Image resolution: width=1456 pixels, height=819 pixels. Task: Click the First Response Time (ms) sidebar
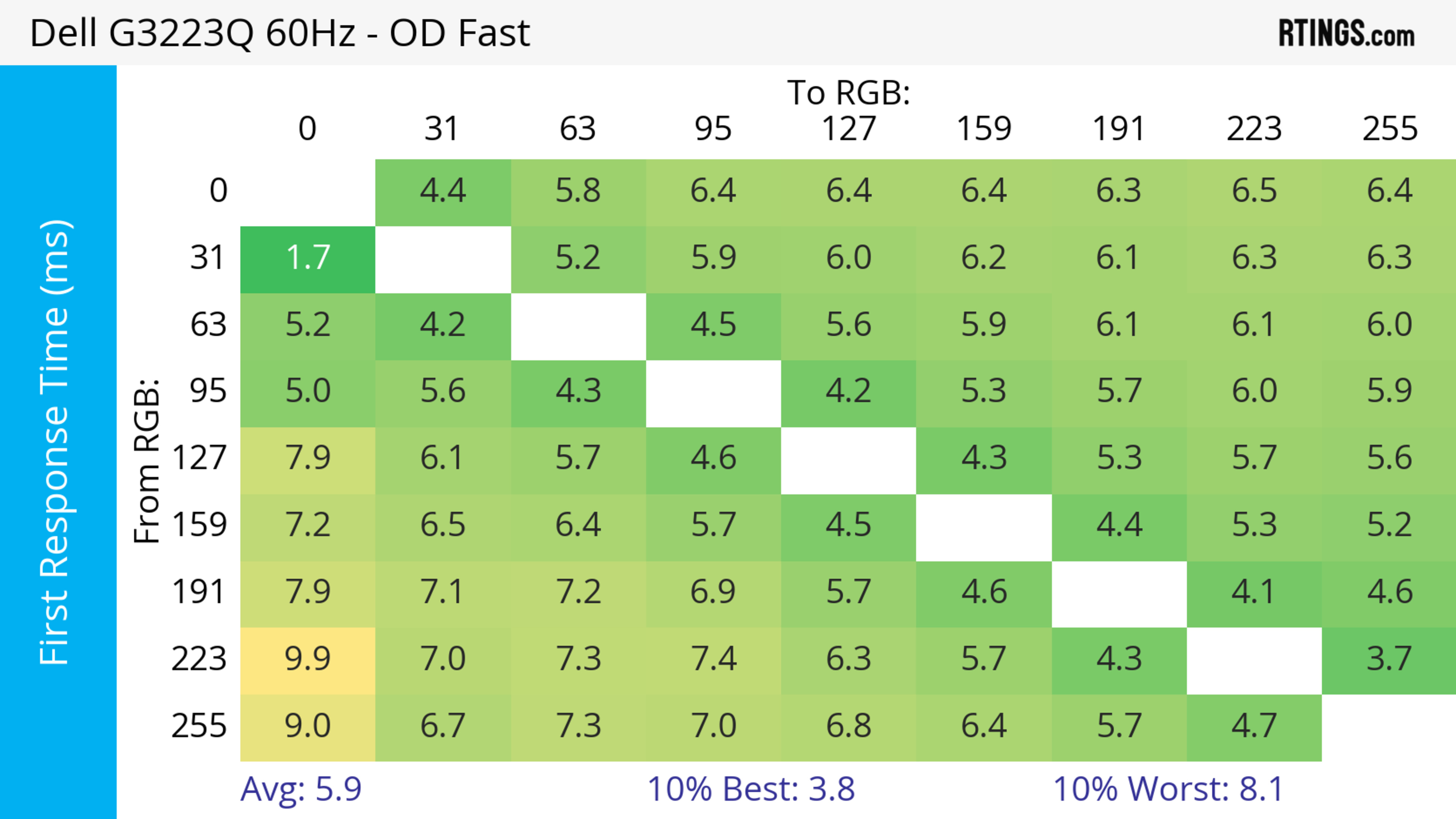tap(56, 442)
